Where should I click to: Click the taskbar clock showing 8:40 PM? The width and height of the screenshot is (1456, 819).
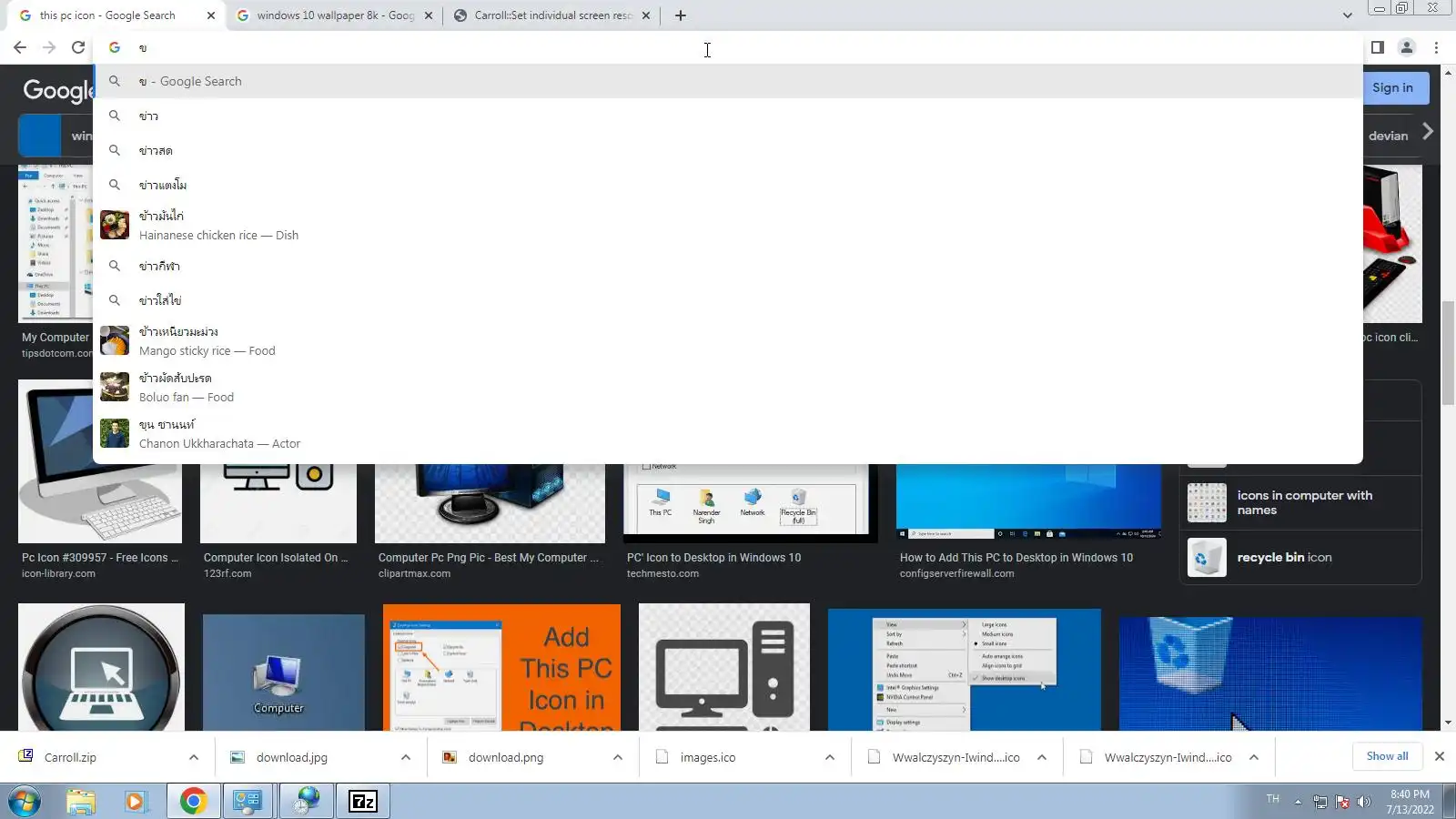coord(1410,802)
